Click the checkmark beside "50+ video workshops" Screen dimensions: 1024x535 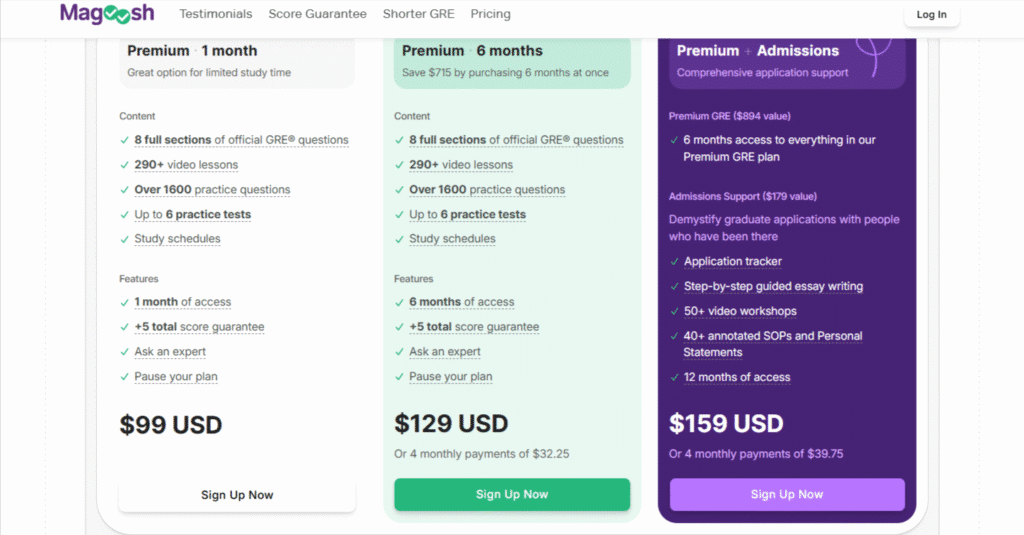coord(674,311)
